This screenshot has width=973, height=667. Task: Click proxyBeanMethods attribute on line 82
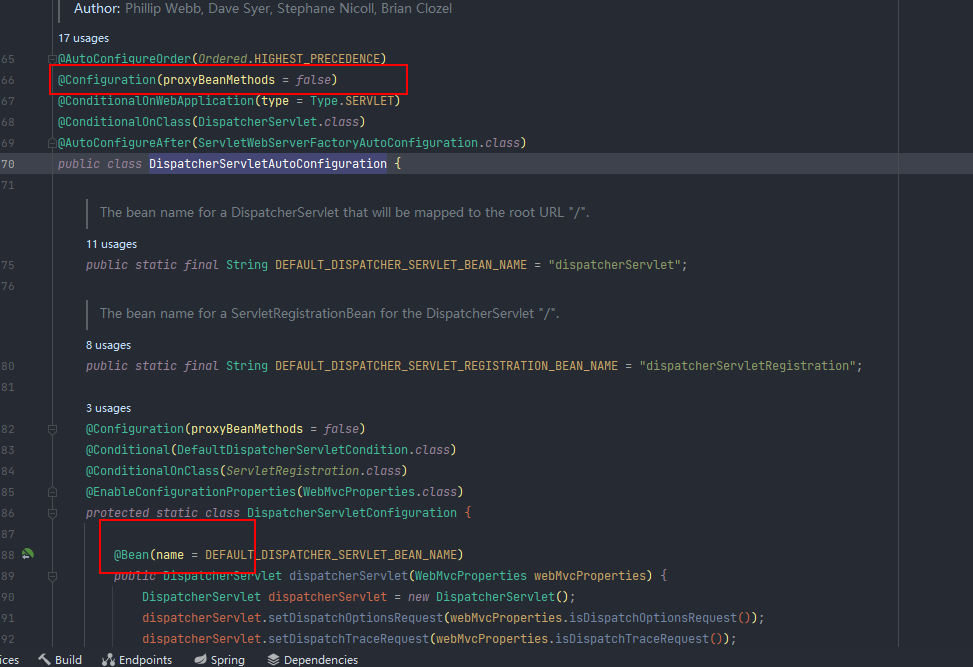coord(247,429)
